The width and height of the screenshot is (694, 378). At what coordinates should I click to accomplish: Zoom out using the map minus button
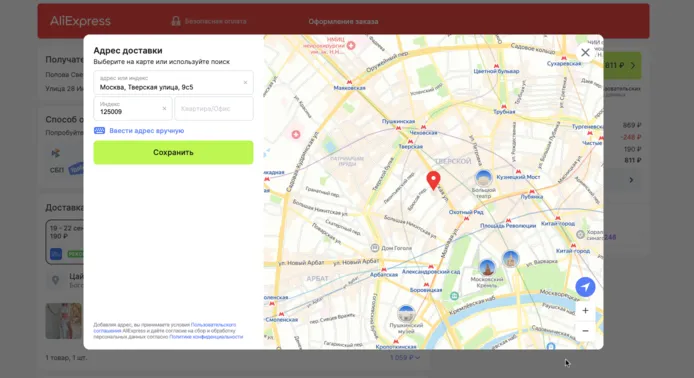point(585,331)
